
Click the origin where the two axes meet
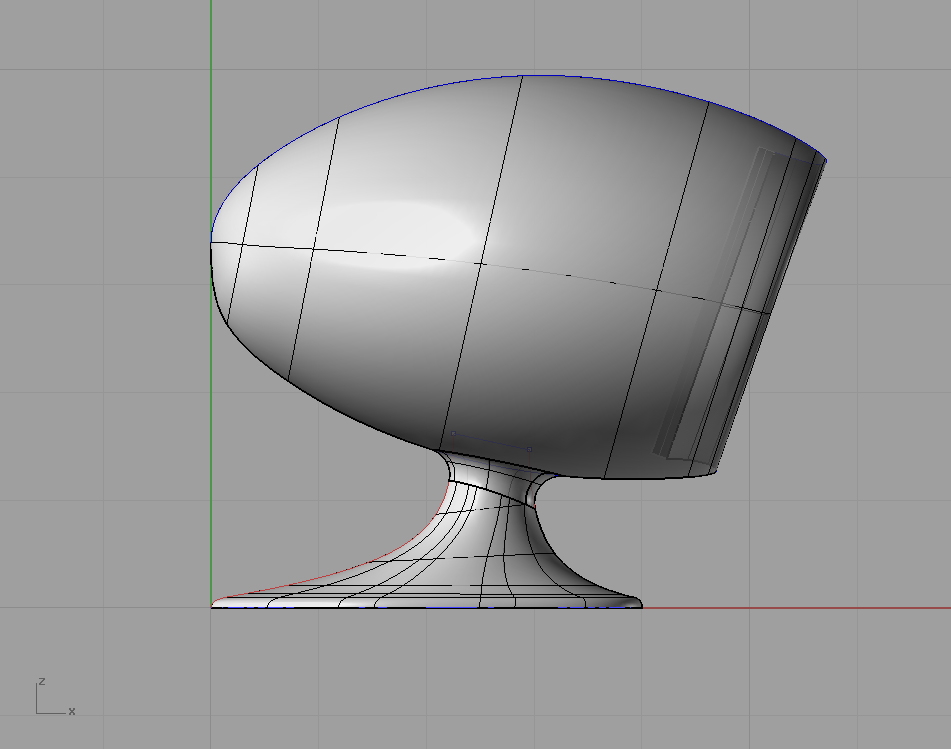pos(211,606)
